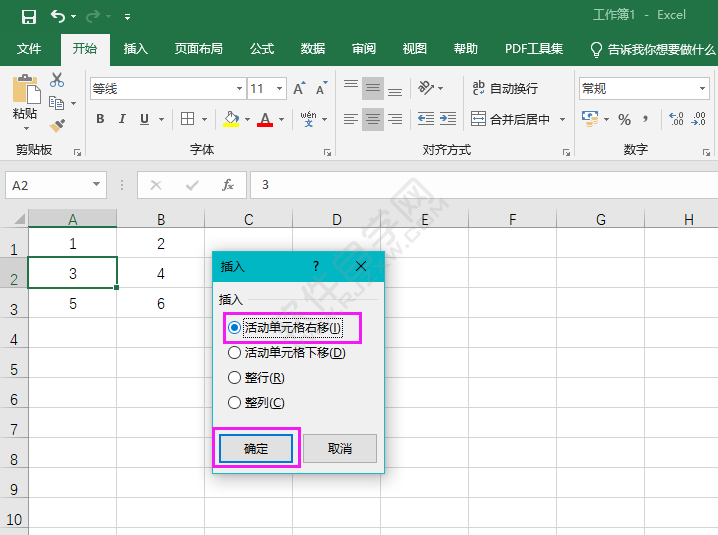Select the shift active cells down option
The width and height of the screenshot is (718, 535).
tap(235, 352)
